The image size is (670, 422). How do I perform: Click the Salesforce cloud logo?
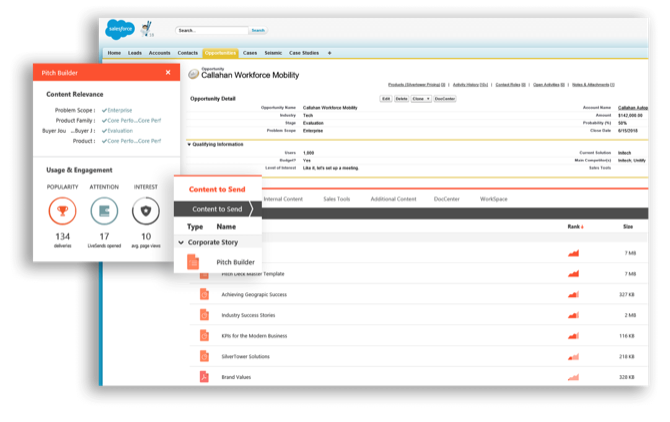[x=120, y=30]
